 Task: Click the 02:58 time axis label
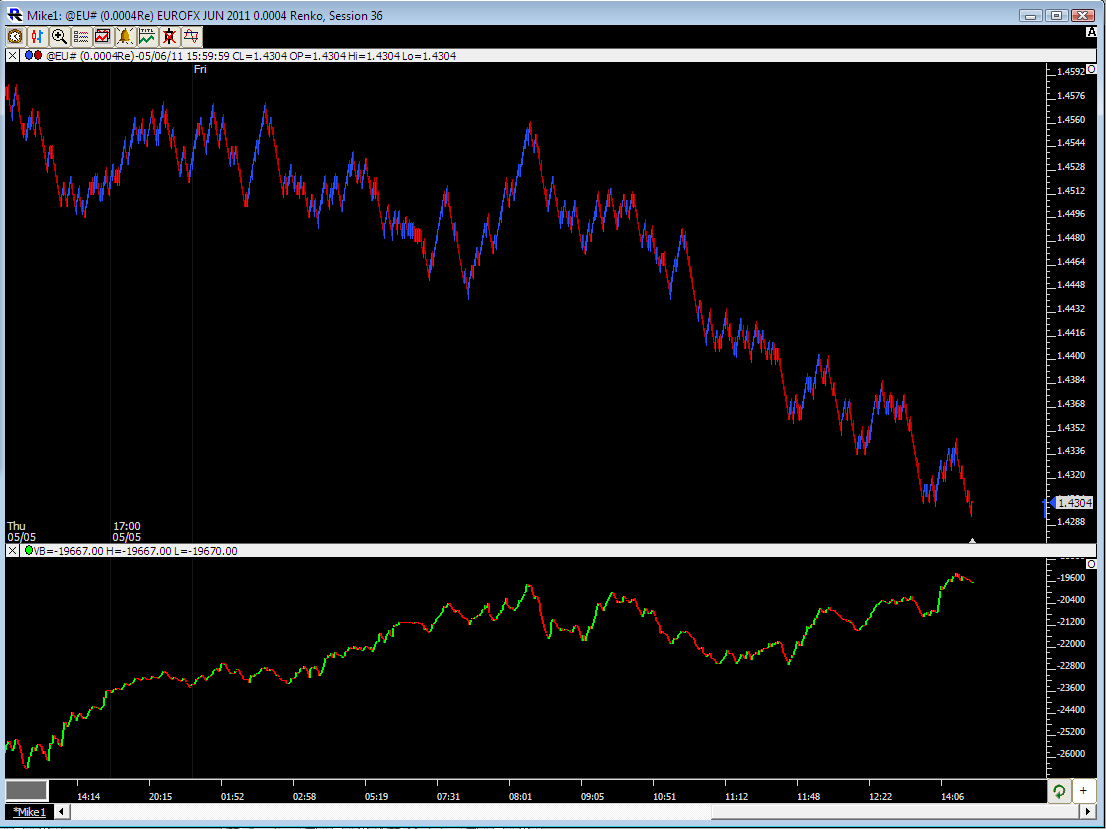[x=304, y=797]
